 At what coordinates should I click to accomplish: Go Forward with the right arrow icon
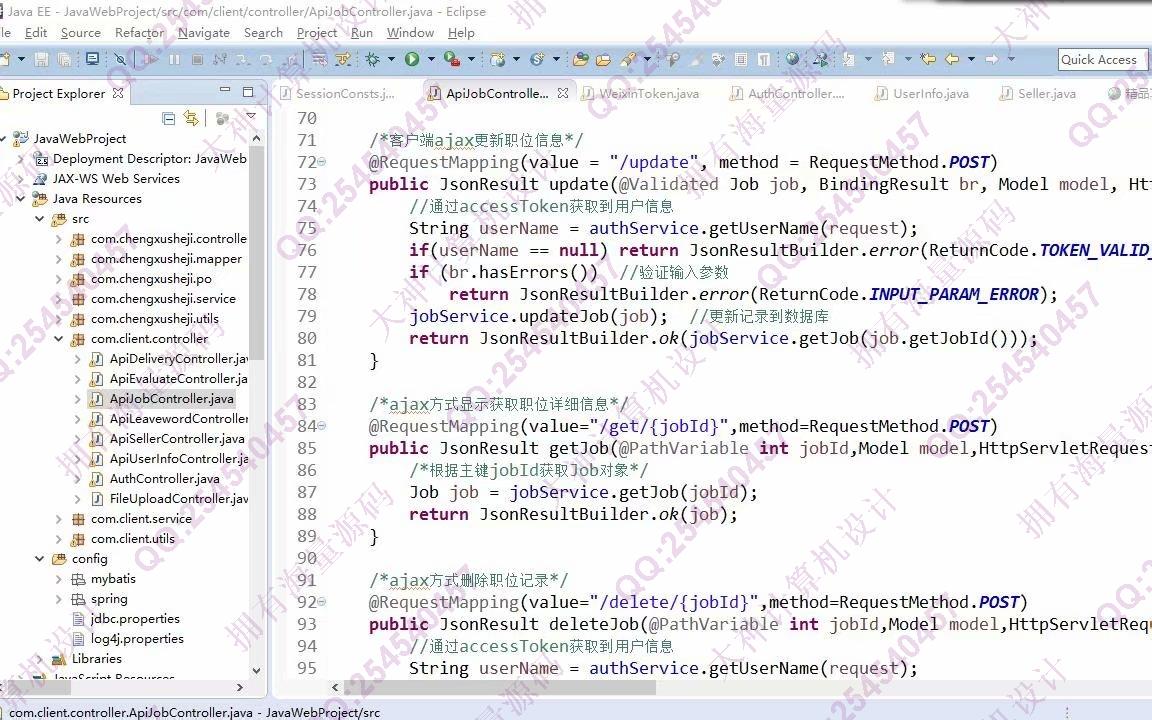pyautogui.click(x=992, y=59)
